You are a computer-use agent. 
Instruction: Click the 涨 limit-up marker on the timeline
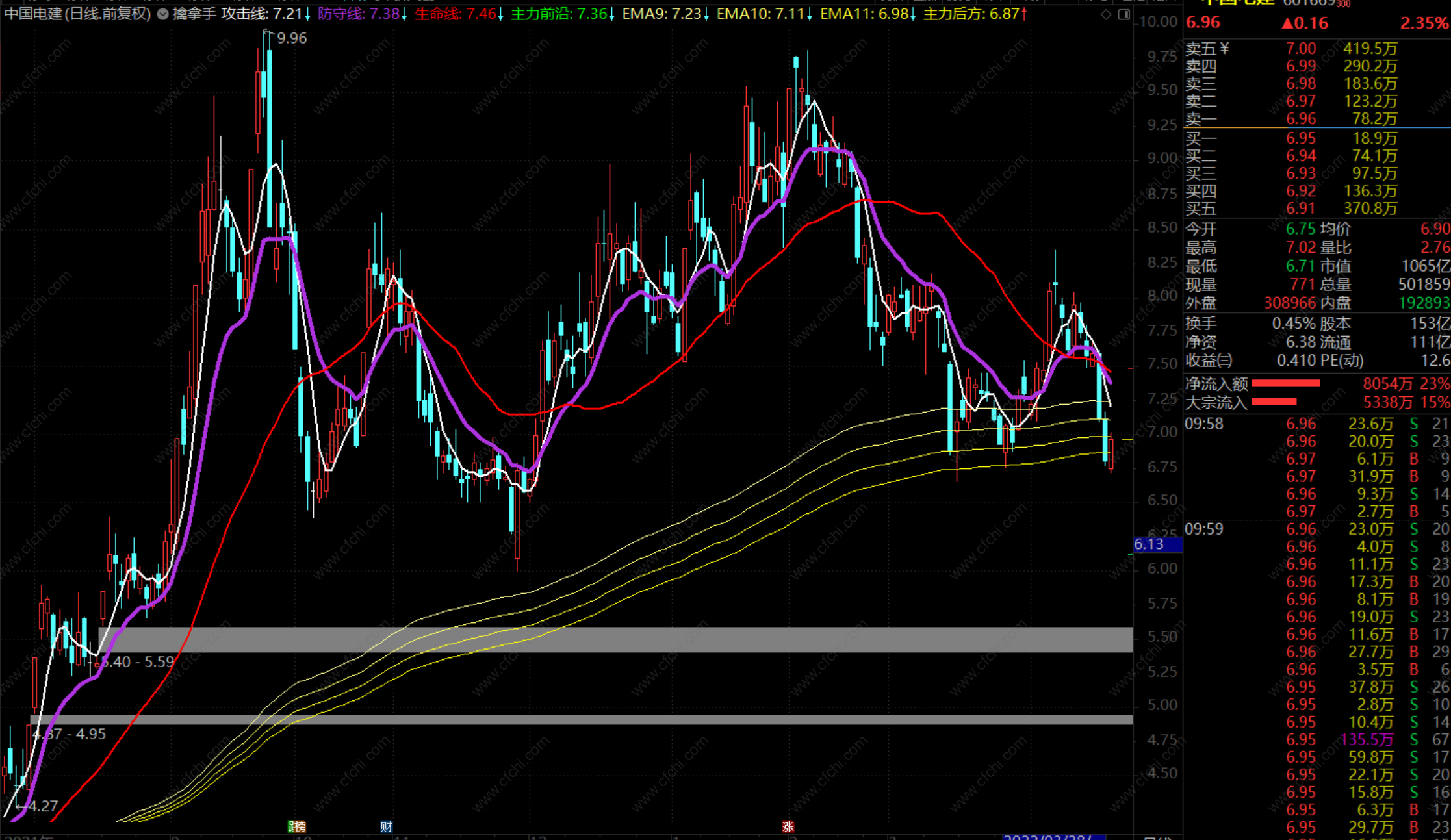click(x=788, y=826)
